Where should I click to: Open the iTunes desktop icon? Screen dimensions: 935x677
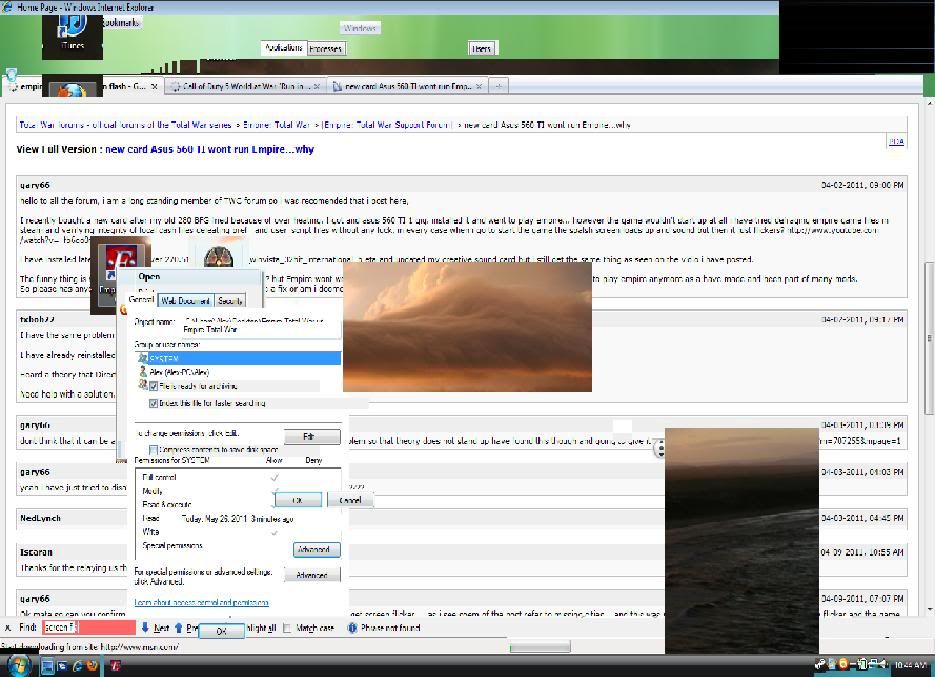pyautogui.click(x=71, y=28)
